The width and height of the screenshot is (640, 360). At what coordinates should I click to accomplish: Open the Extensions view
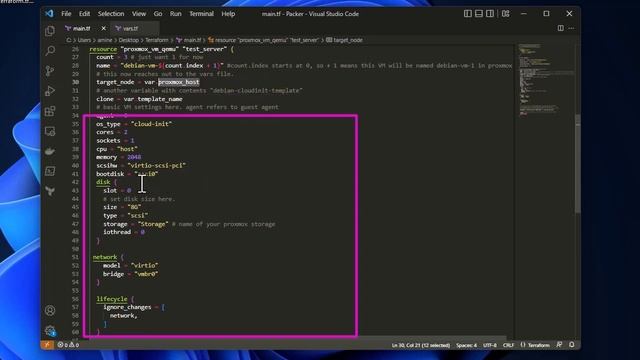pos(50,111)
